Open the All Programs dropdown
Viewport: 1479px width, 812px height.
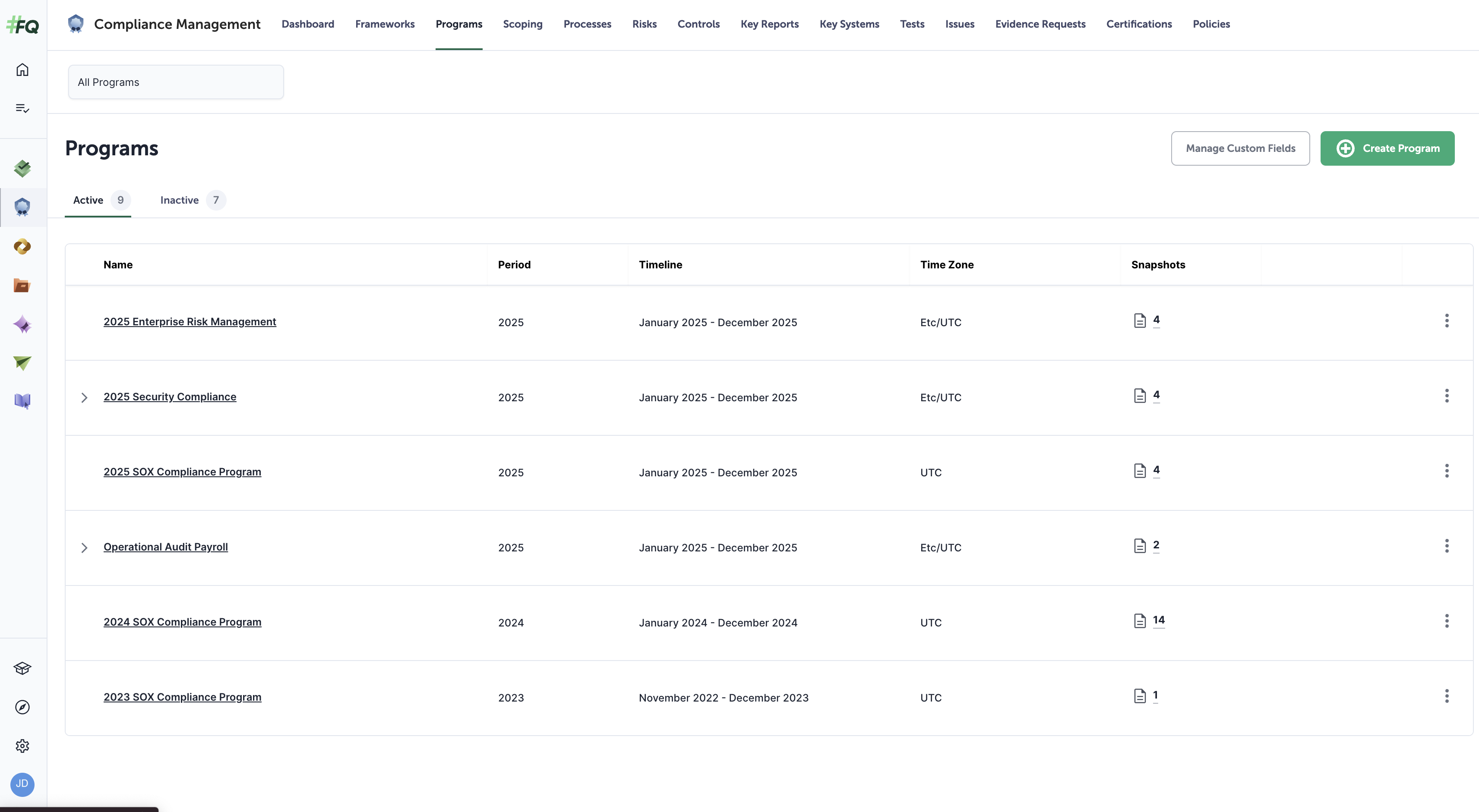click(176, 82)
